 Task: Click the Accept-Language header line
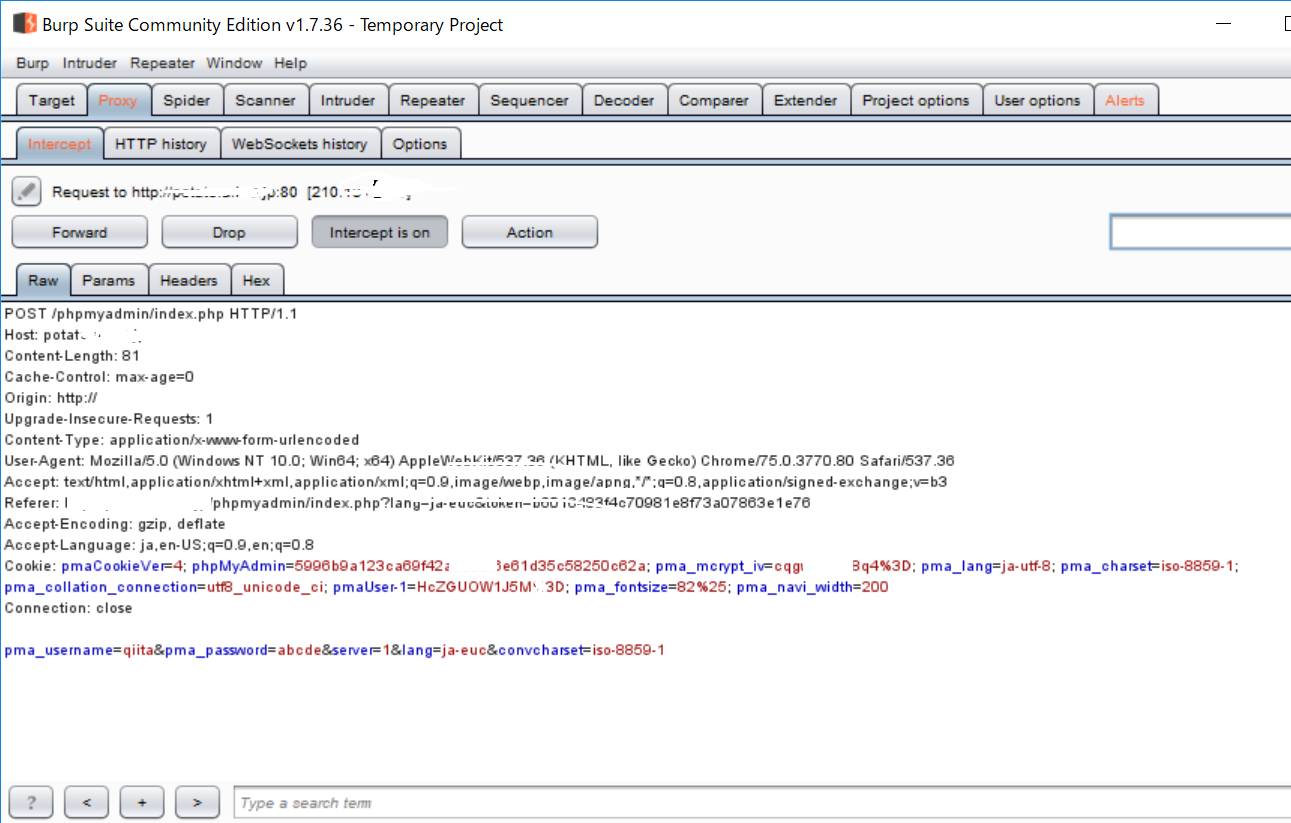[x=159, y=545]
